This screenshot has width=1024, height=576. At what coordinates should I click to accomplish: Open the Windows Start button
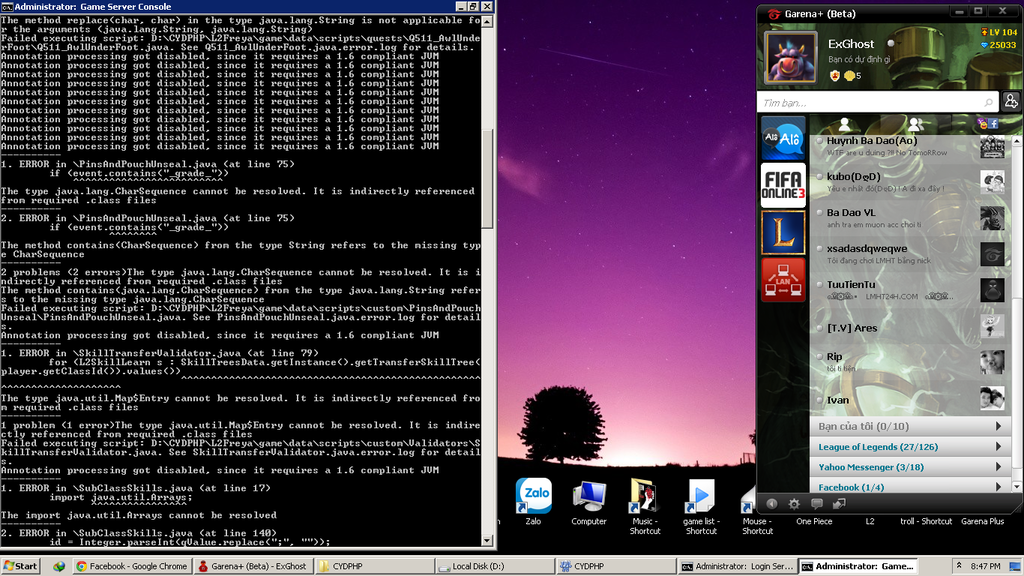click(20, 566)
